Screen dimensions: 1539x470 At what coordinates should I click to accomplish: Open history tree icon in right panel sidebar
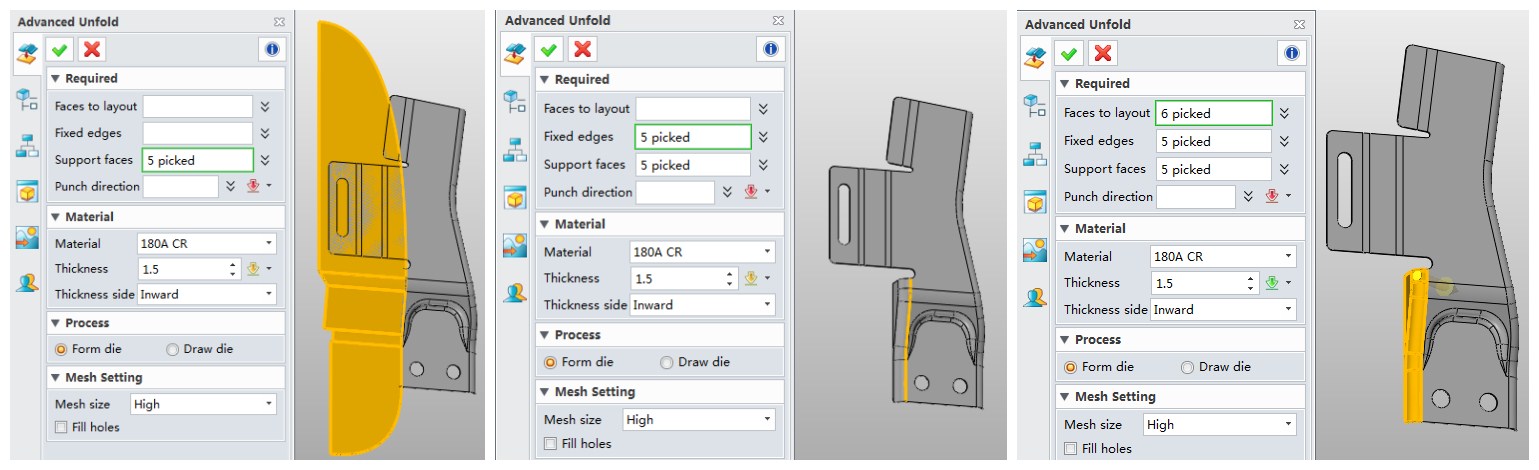tap(1034, 104)
